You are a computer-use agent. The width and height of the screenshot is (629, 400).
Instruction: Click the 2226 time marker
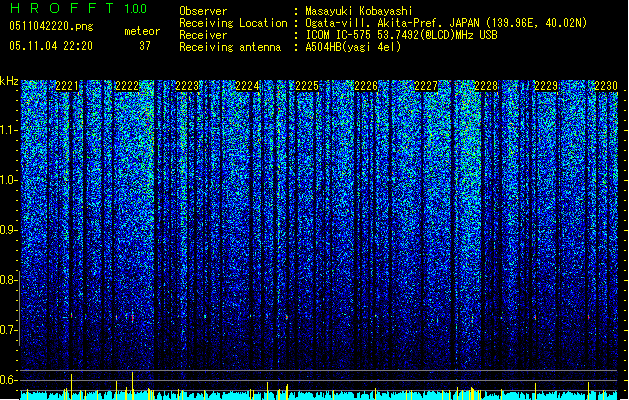[x=366, y=86]
